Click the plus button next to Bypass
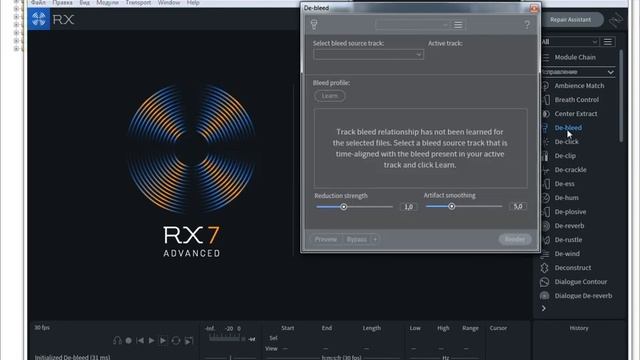Image resolution: width=640 pixels, height=360 pixels. tap(375, 239)
